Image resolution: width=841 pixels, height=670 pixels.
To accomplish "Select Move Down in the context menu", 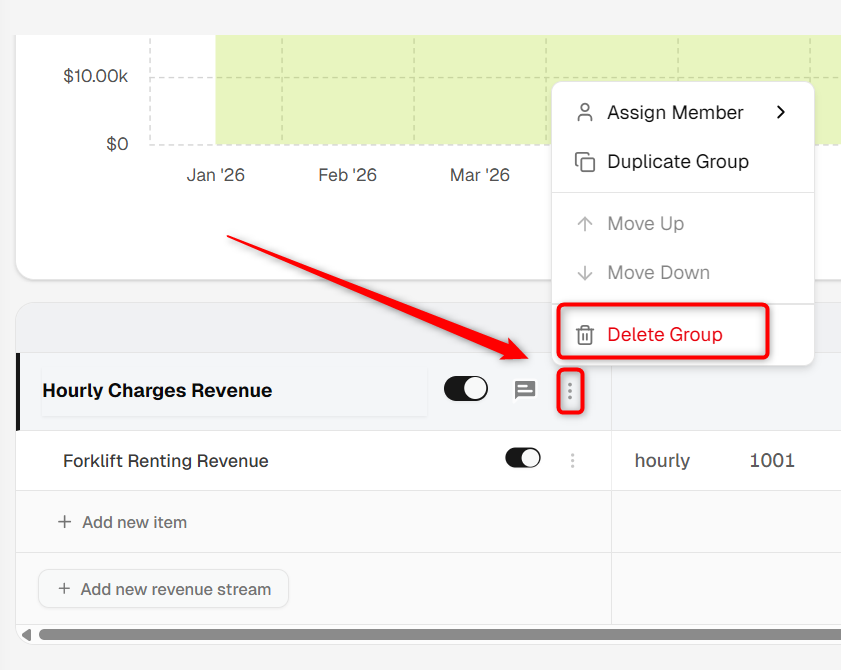I will click(x=682, y=273).
